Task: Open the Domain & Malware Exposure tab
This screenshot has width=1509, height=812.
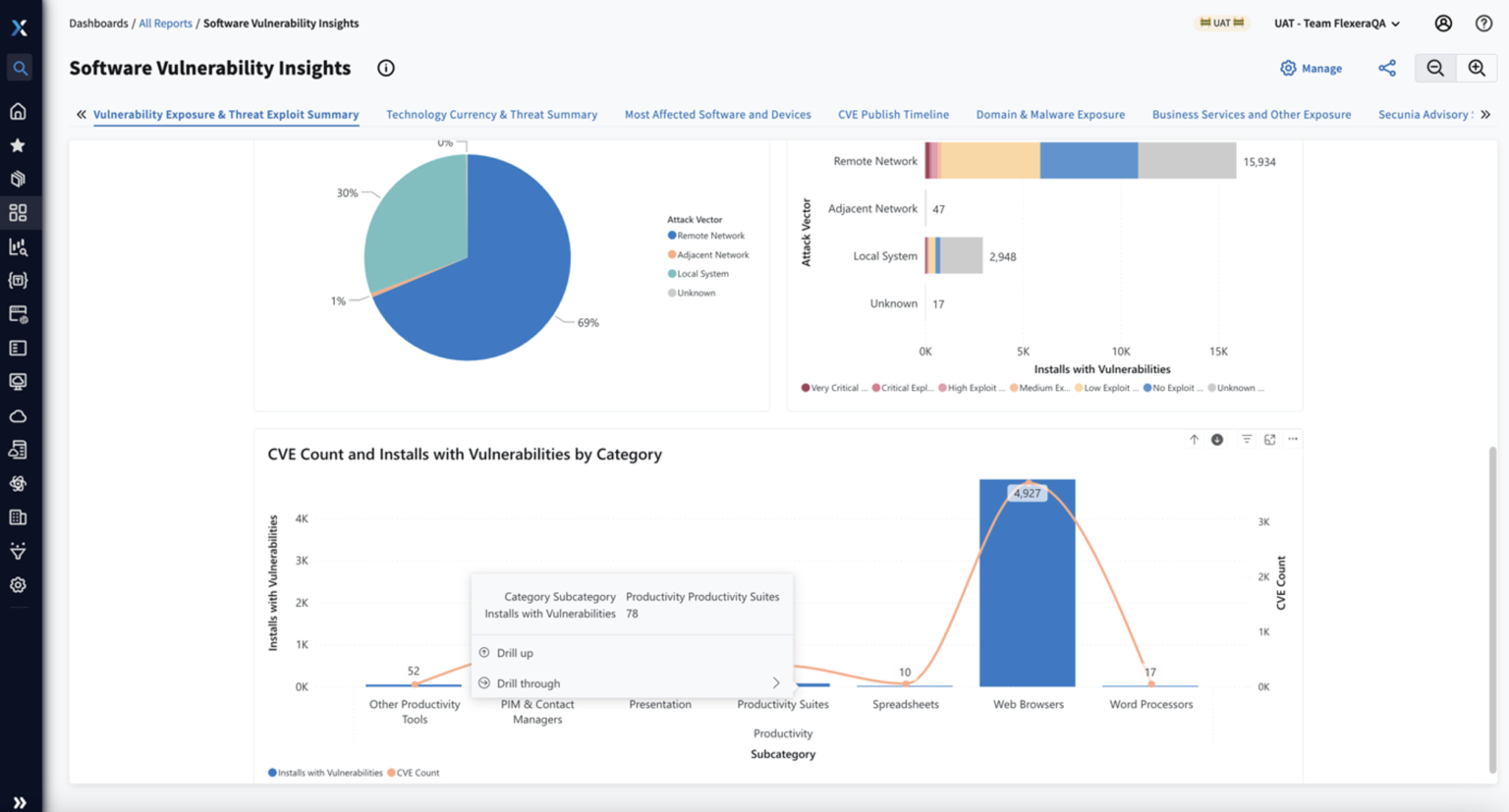Action: 1050,114
